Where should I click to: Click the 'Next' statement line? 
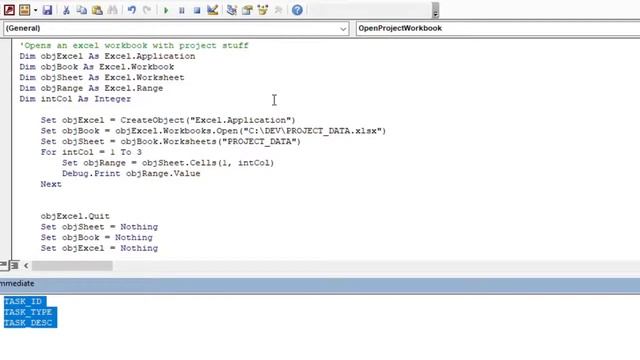51,184
